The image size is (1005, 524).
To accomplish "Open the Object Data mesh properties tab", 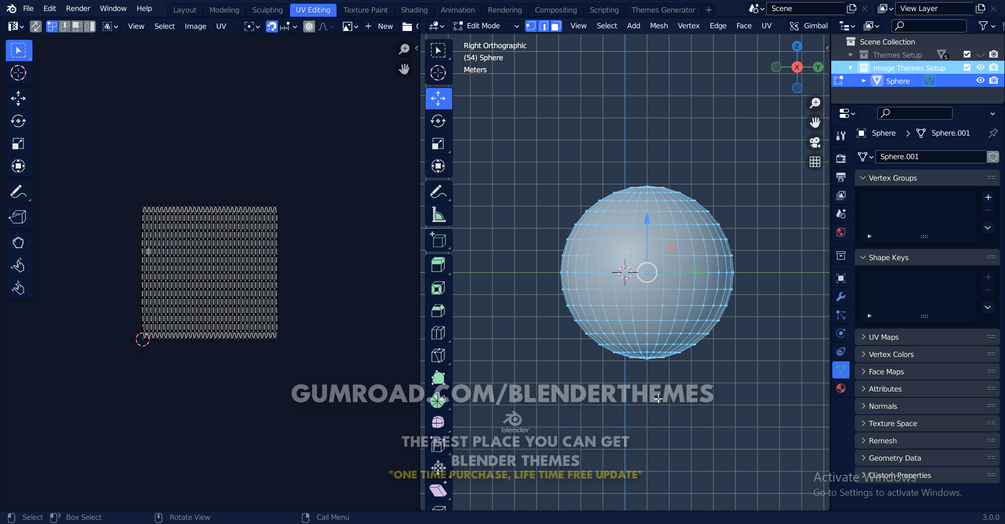I will pos(841,370).
